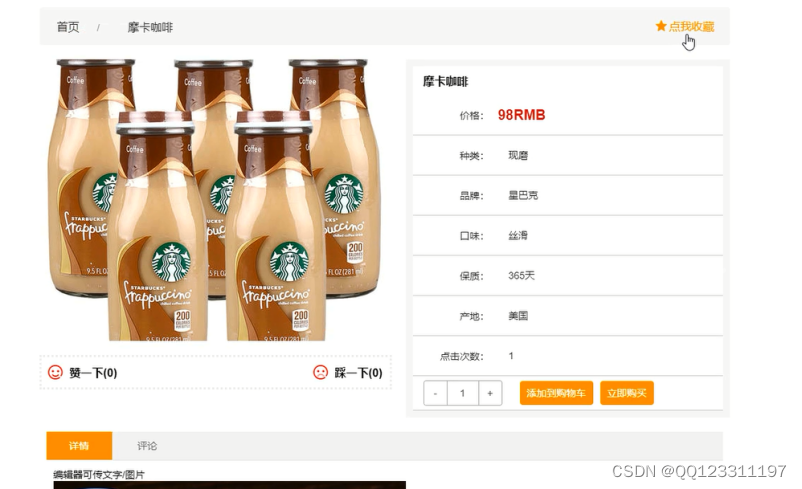Click the 98RMB price text
Screen dimensions: 802x489
[x=522, y=115]
